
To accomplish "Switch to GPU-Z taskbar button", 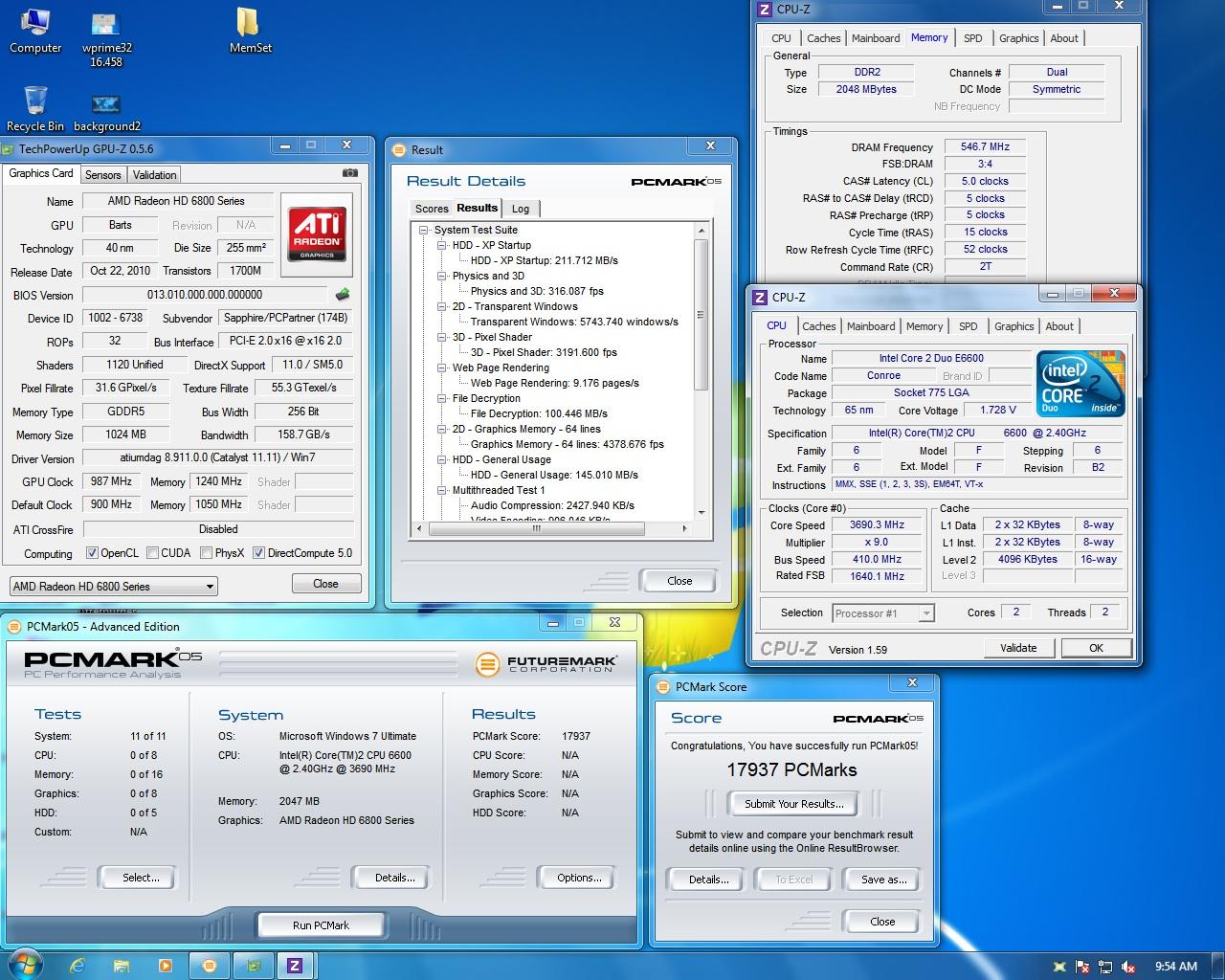I will tap(254, 966).
